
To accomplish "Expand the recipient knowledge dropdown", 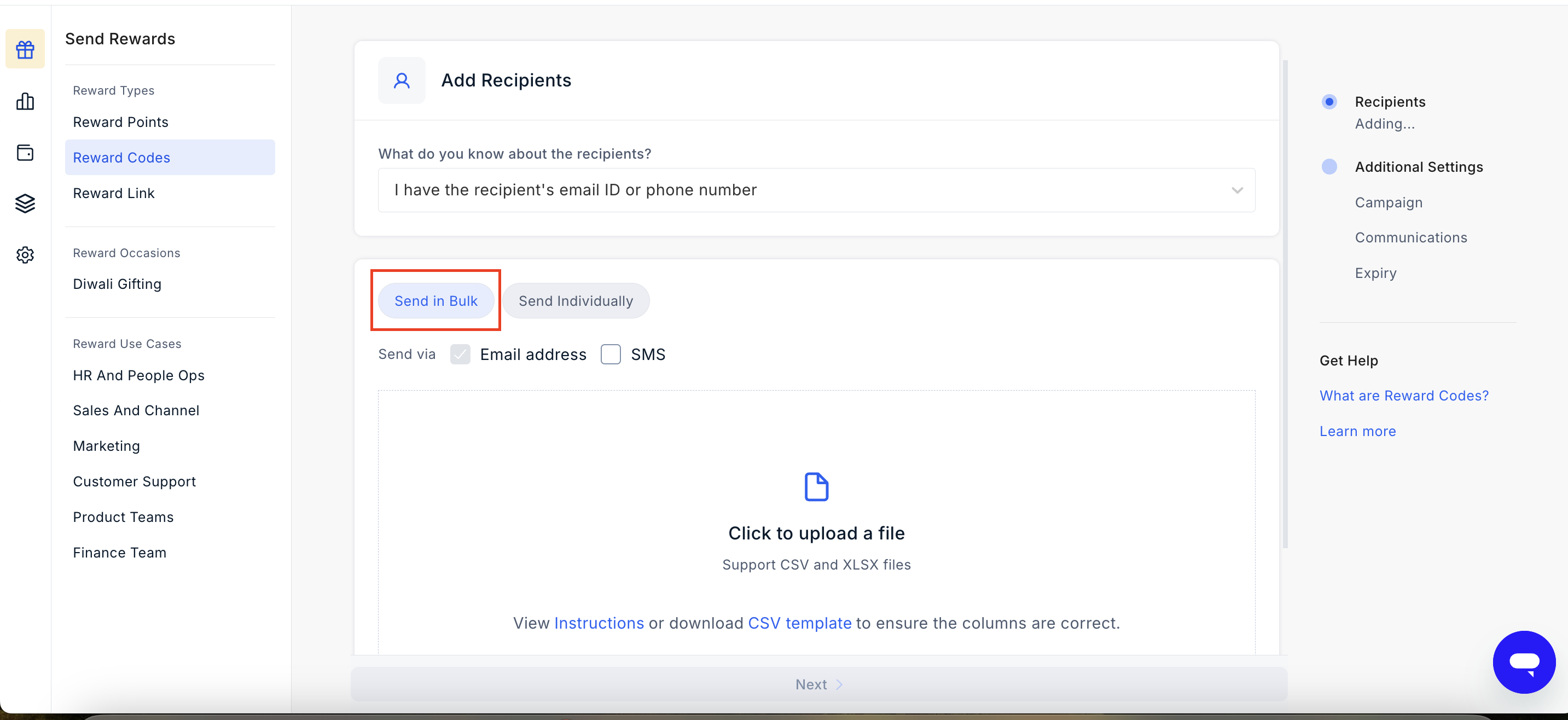I will (x=816, y=190).
